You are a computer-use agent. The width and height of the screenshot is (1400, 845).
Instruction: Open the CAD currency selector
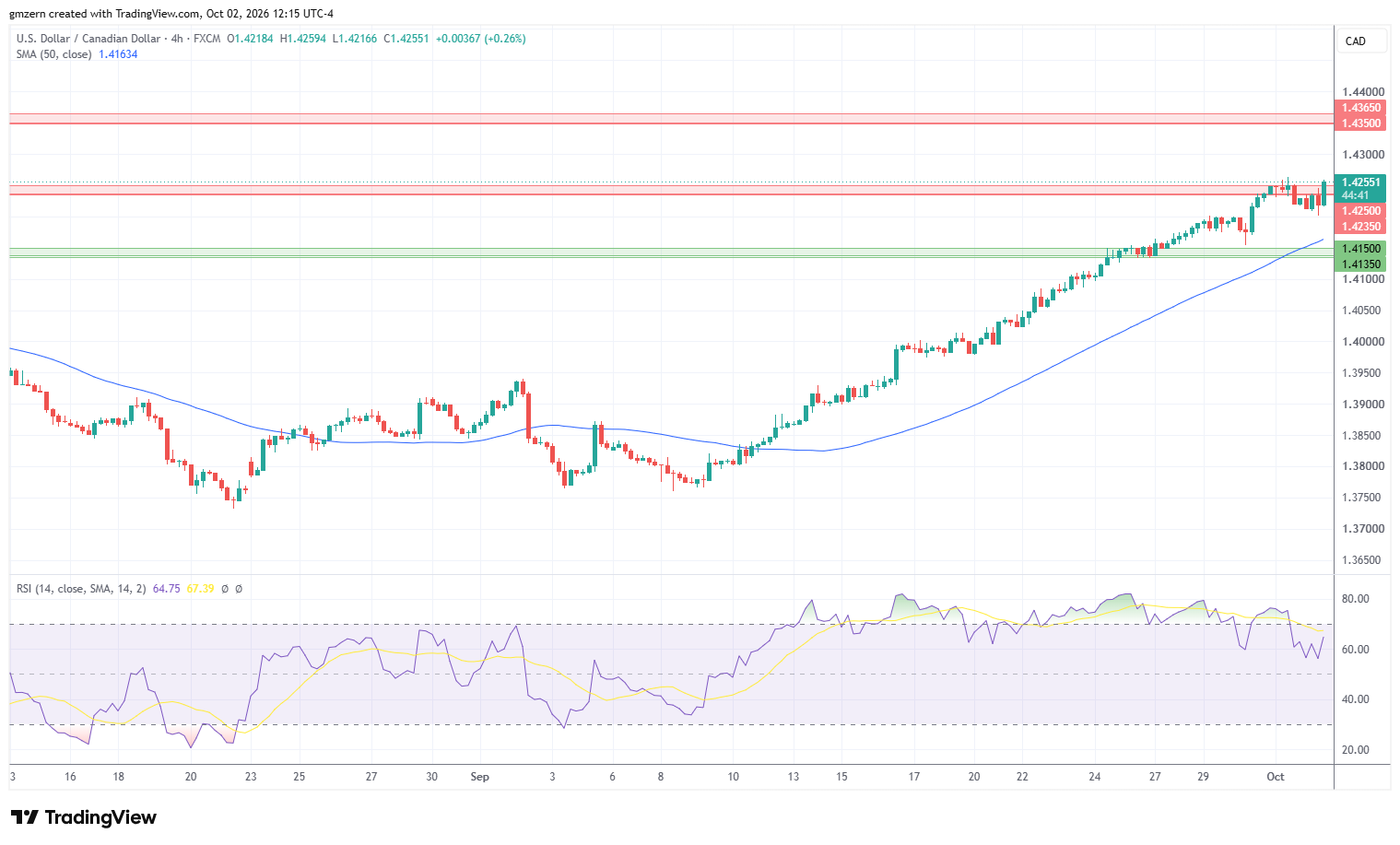(x=1360, y=41)
